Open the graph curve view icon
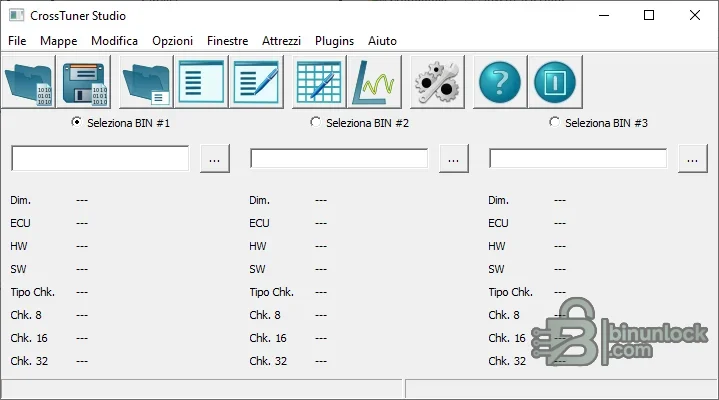 coord(374,82)
